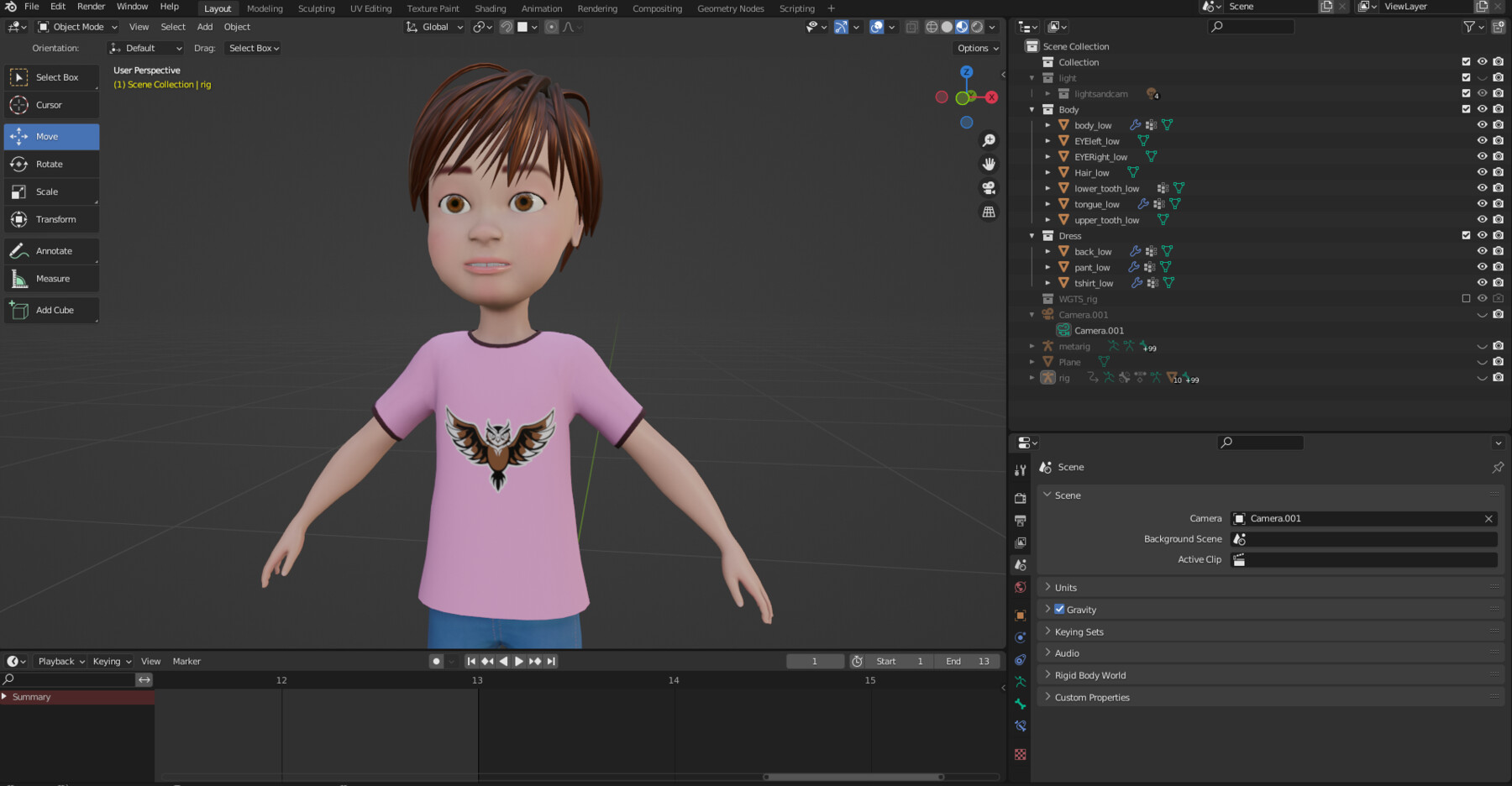This screenshot has width=1512, height=786.
Task: Clear Camera.001 with the X button
Action: click(x=1488, y=518)
